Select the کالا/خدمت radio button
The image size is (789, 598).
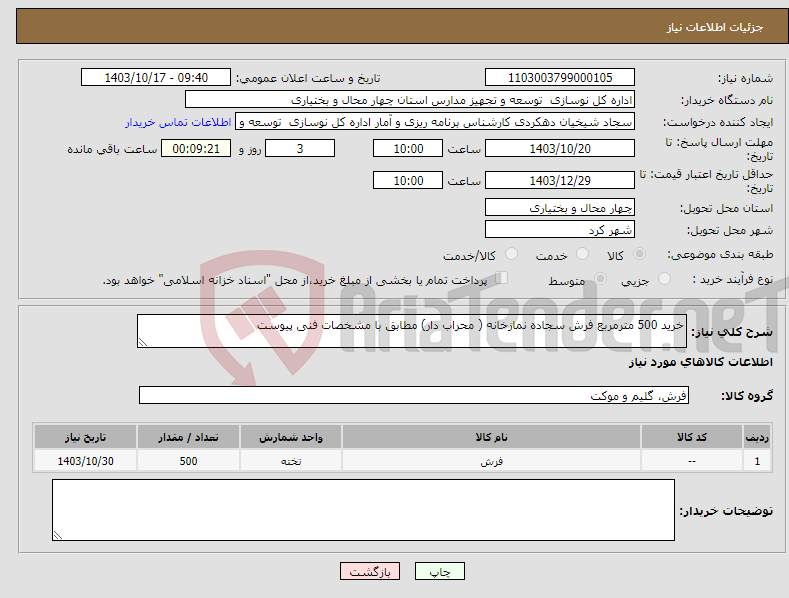[511, 254]
